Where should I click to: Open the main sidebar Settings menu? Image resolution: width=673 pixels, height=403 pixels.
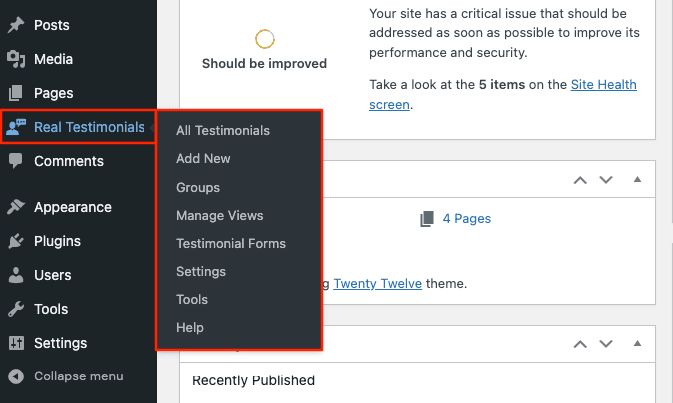tap(78, 343)
